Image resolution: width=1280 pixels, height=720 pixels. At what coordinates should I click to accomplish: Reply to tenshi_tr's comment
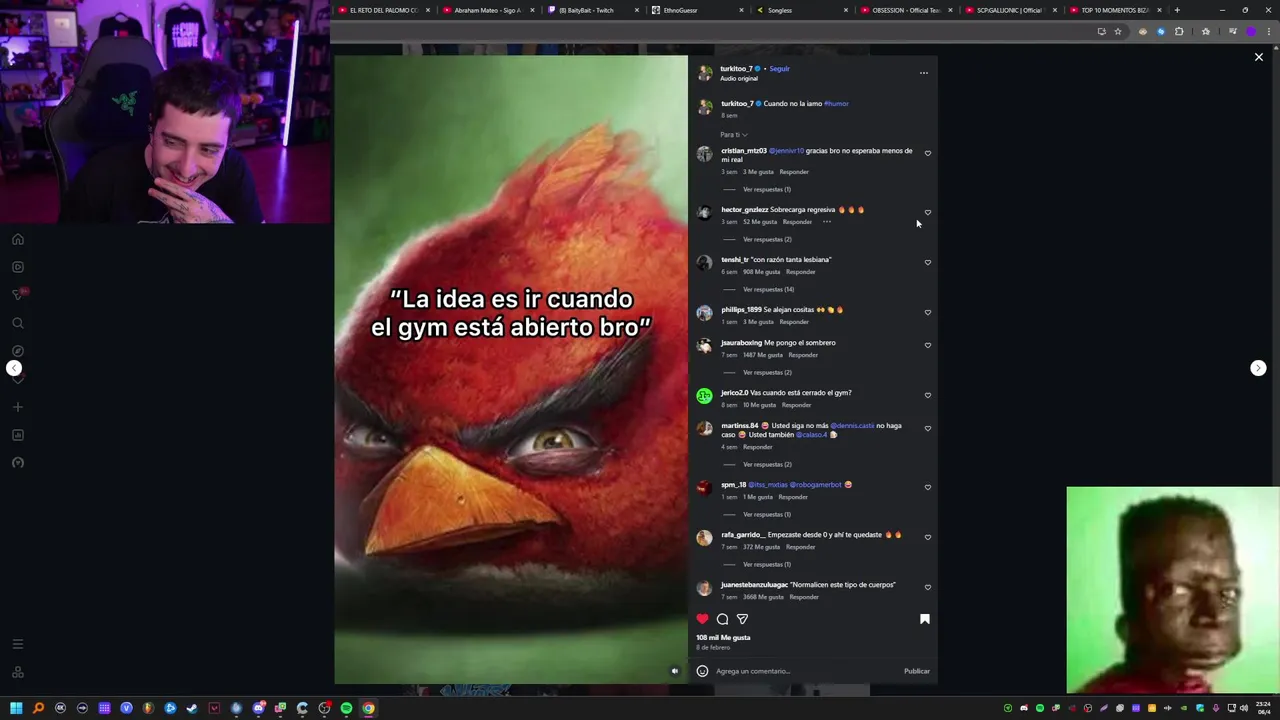(x=800, y=272)
